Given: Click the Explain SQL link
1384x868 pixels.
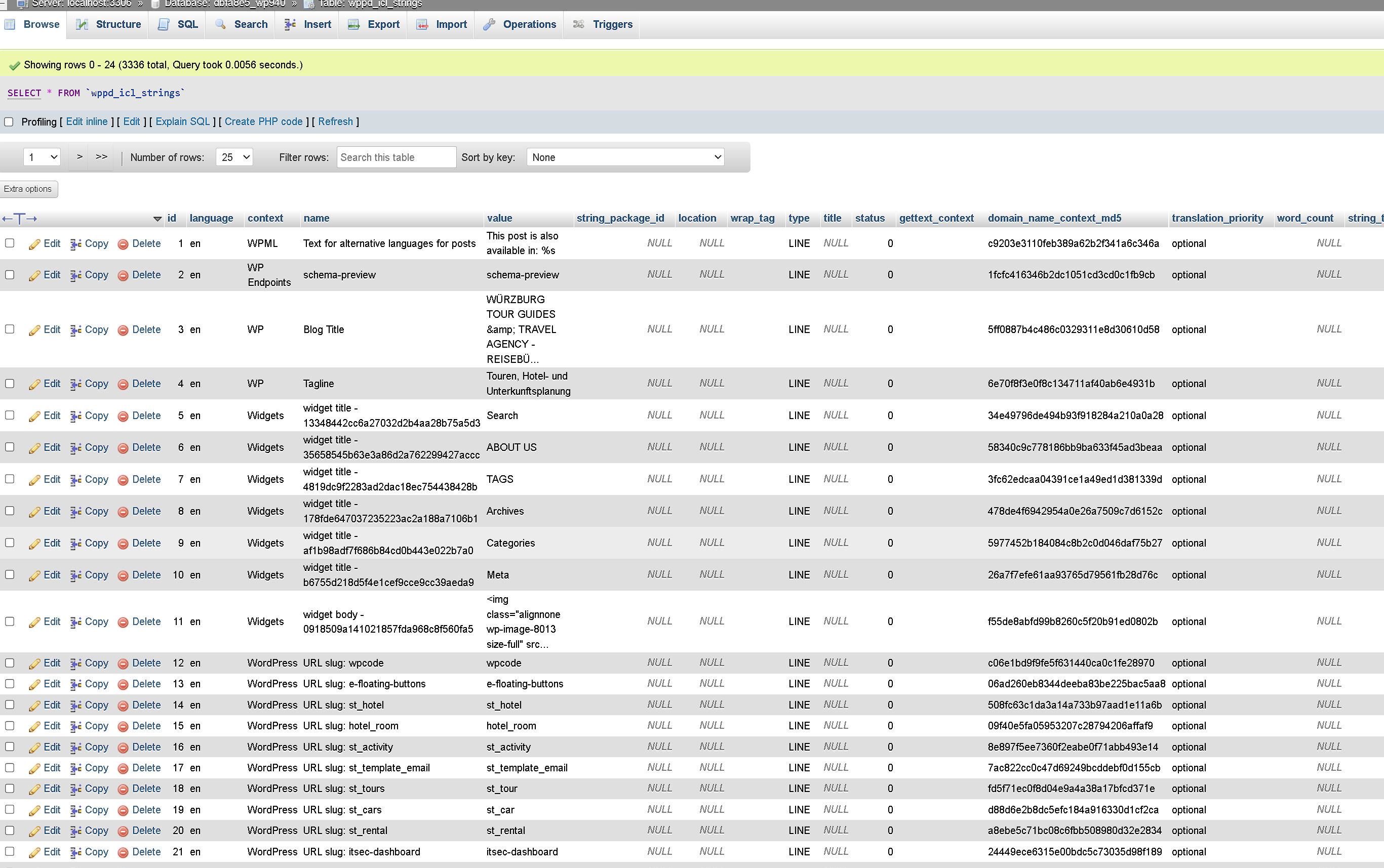Looking at the screenshot, I should tap(183, 121).
